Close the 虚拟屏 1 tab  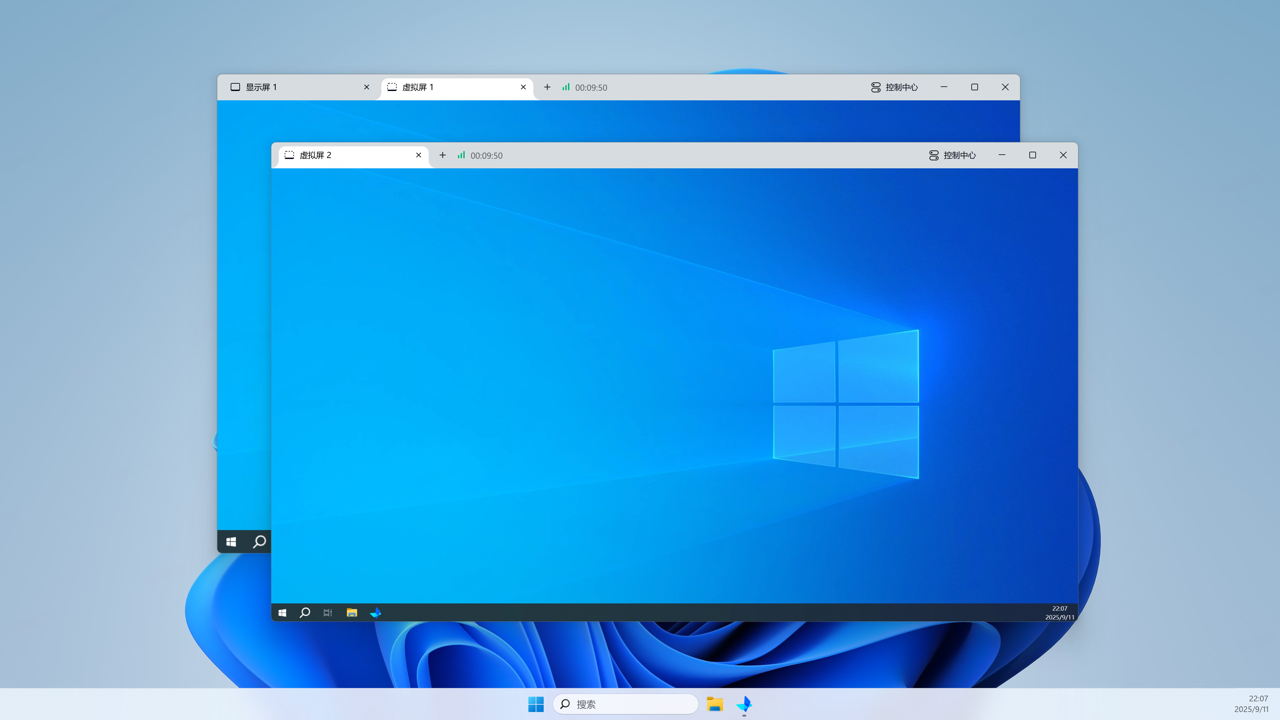tap(523, 88)
